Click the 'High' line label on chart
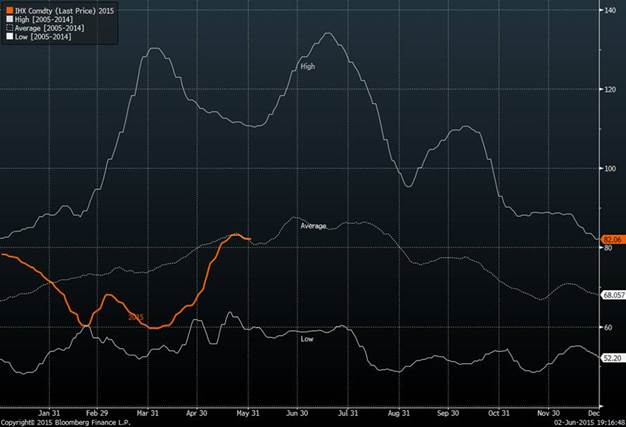This screenshot has width=626, height=427. 308,66
